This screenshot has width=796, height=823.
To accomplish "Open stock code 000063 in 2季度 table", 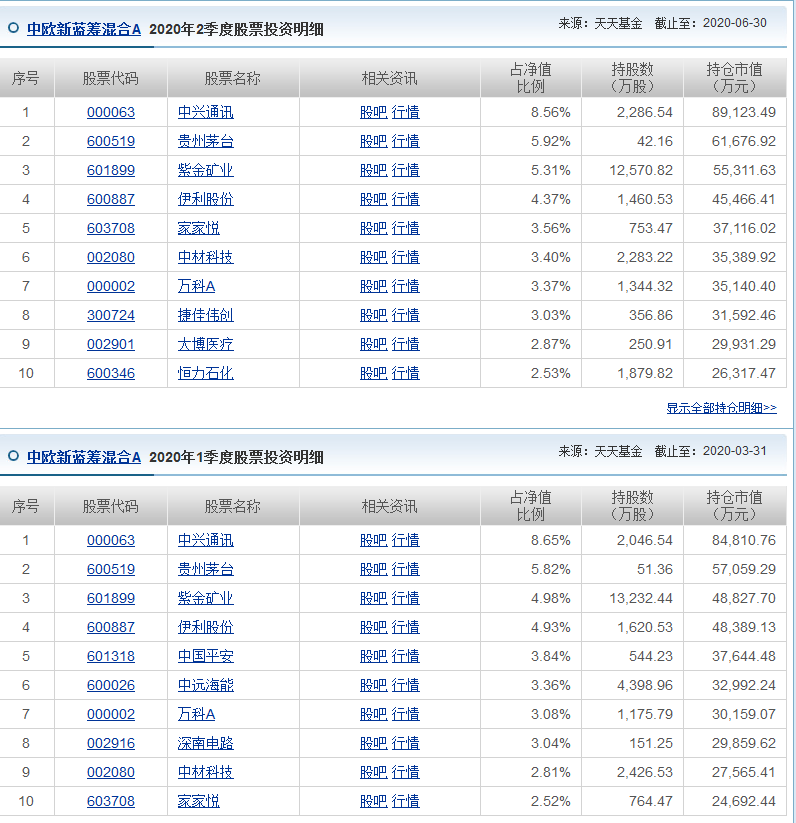I will [x=111, y=112].
